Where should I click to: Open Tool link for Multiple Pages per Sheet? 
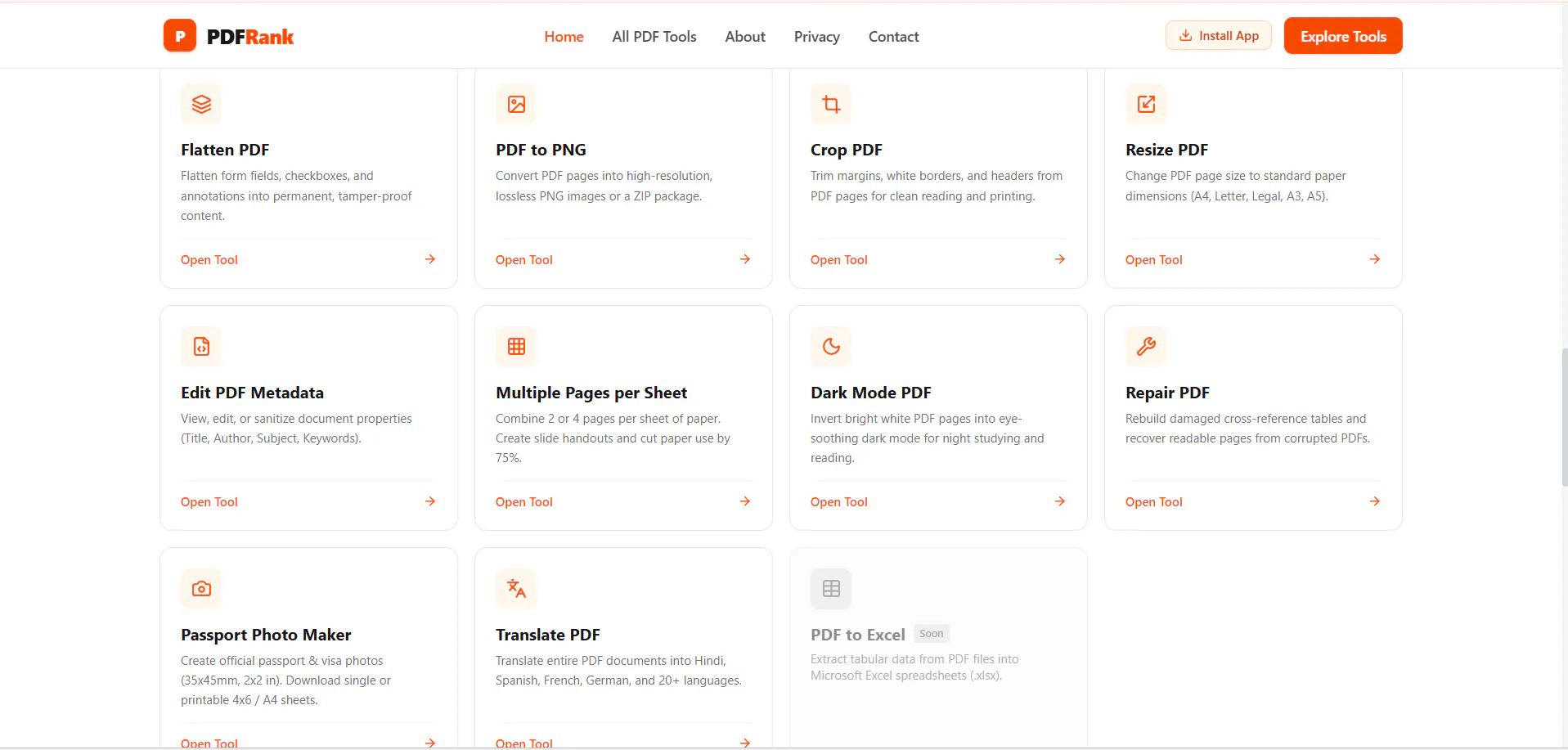point(524,502)
